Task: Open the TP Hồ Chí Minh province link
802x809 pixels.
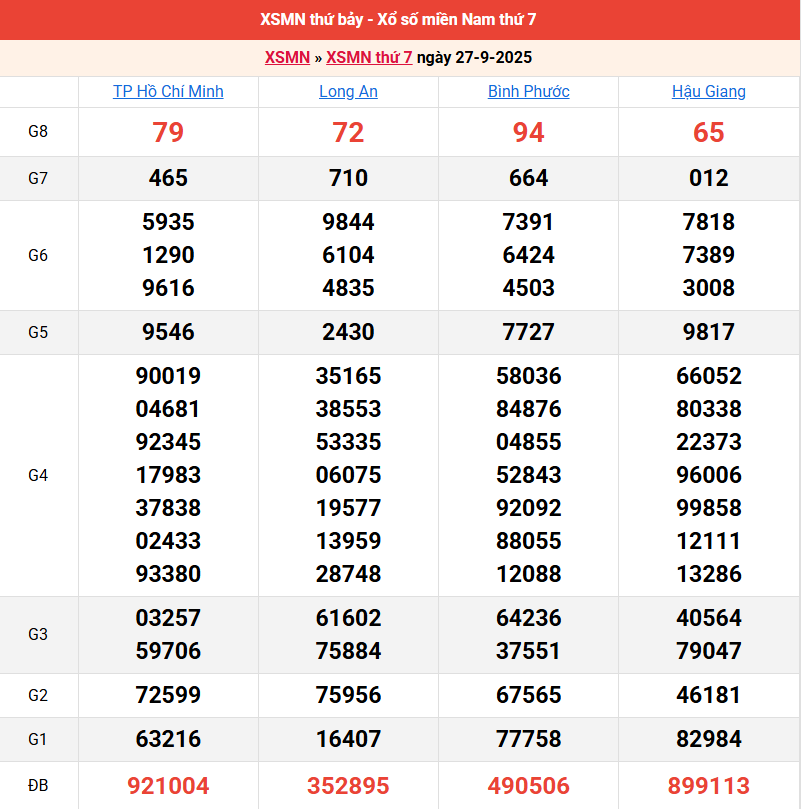Action: pos(168,92)
